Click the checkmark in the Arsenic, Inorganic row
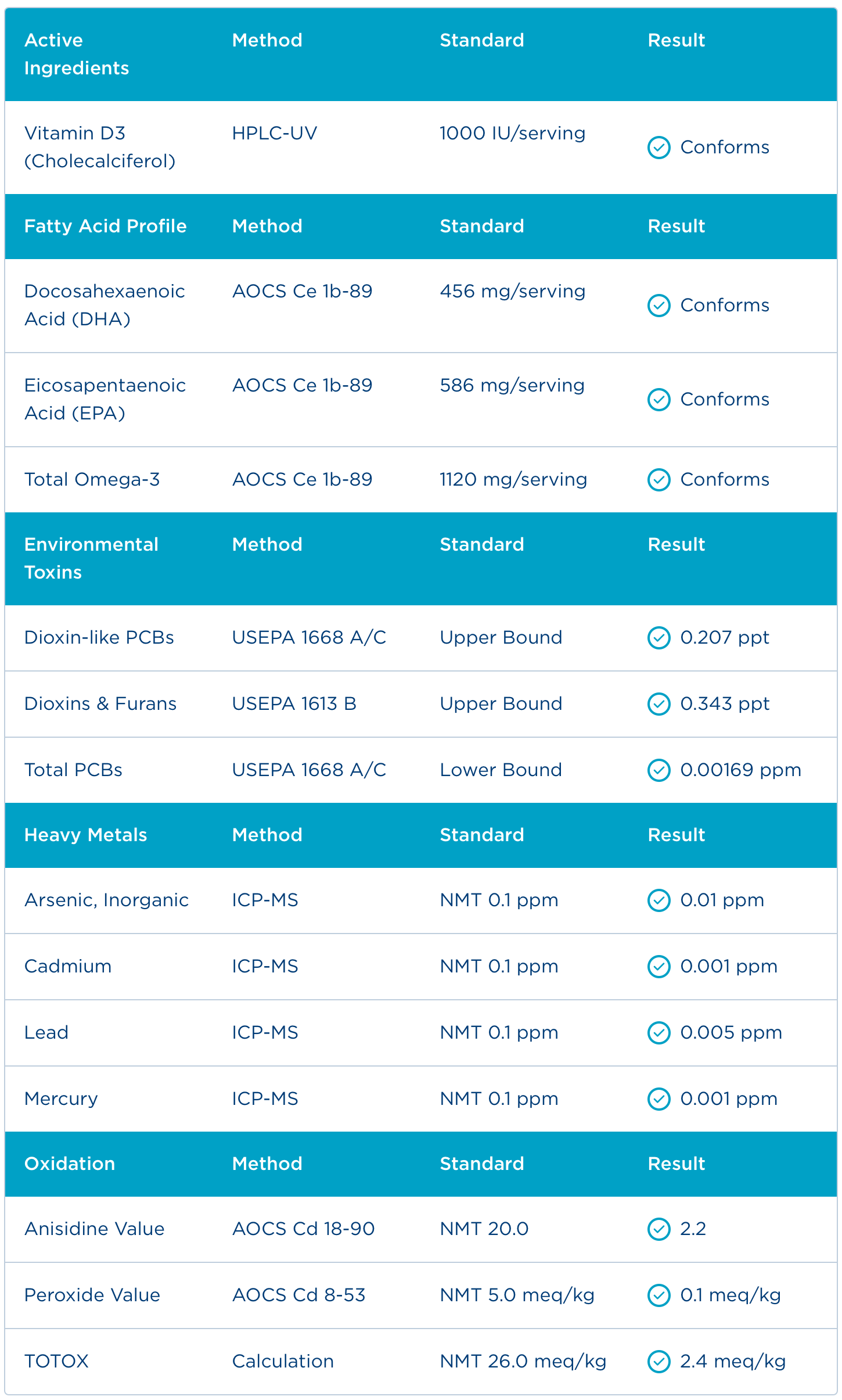Screen dimensions: 842x1400 pyautogui.click(x=659, y=900)
